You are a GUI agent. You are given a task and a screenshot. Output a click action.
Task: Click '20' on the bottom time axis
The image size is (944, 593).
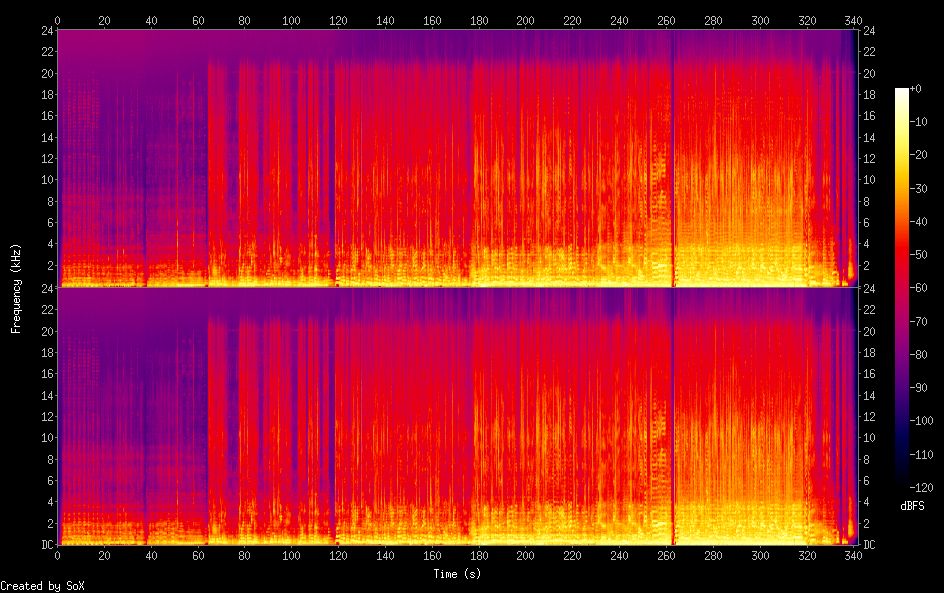[x=104, y=556]
